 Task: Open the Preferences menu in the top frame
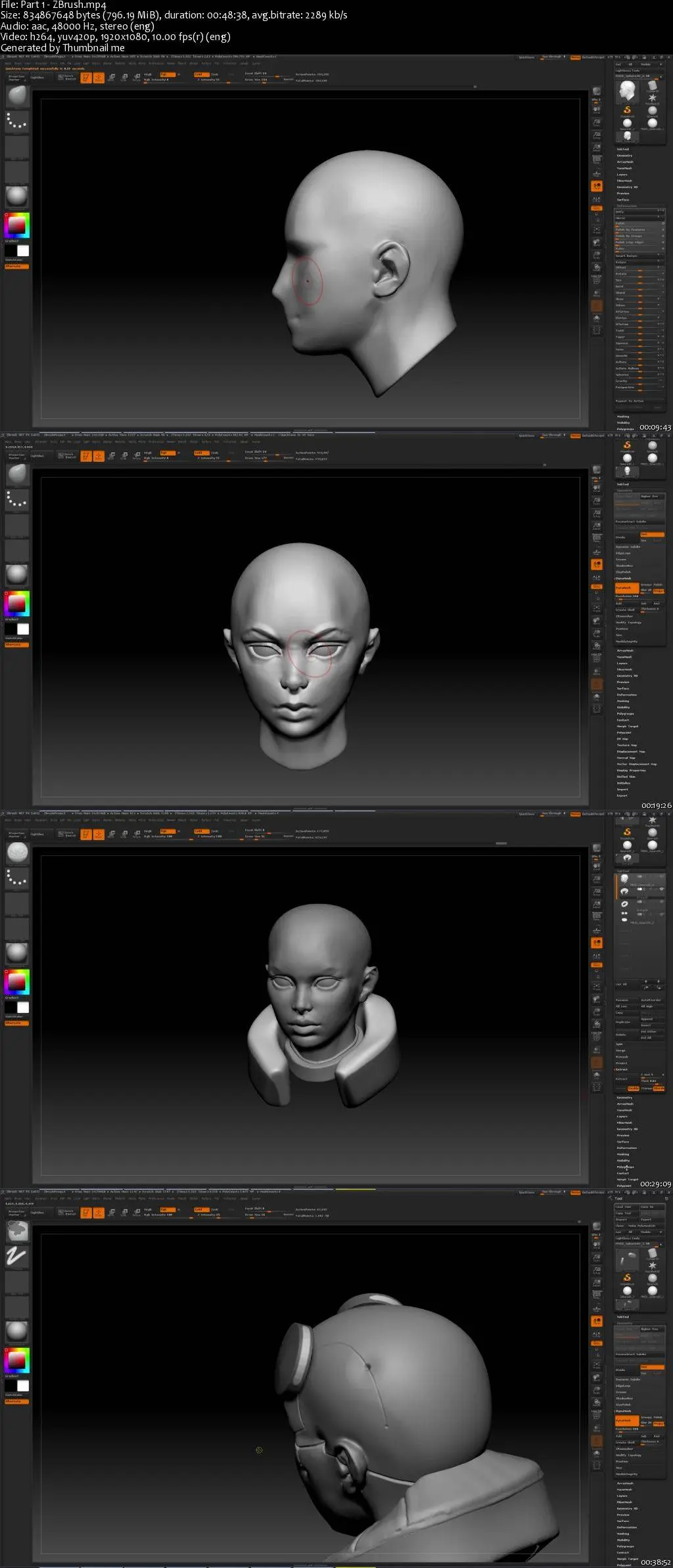pos(156,64)
